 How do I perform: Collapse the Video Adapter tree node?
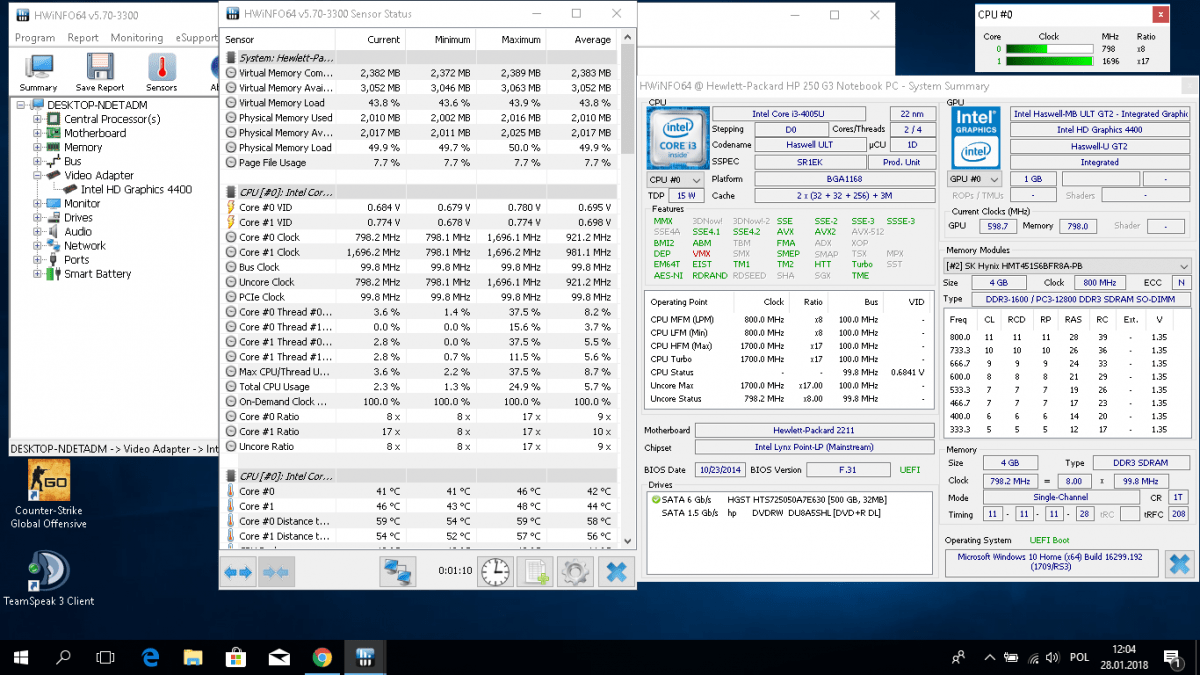pyautogui.click(x=38, y=175)
